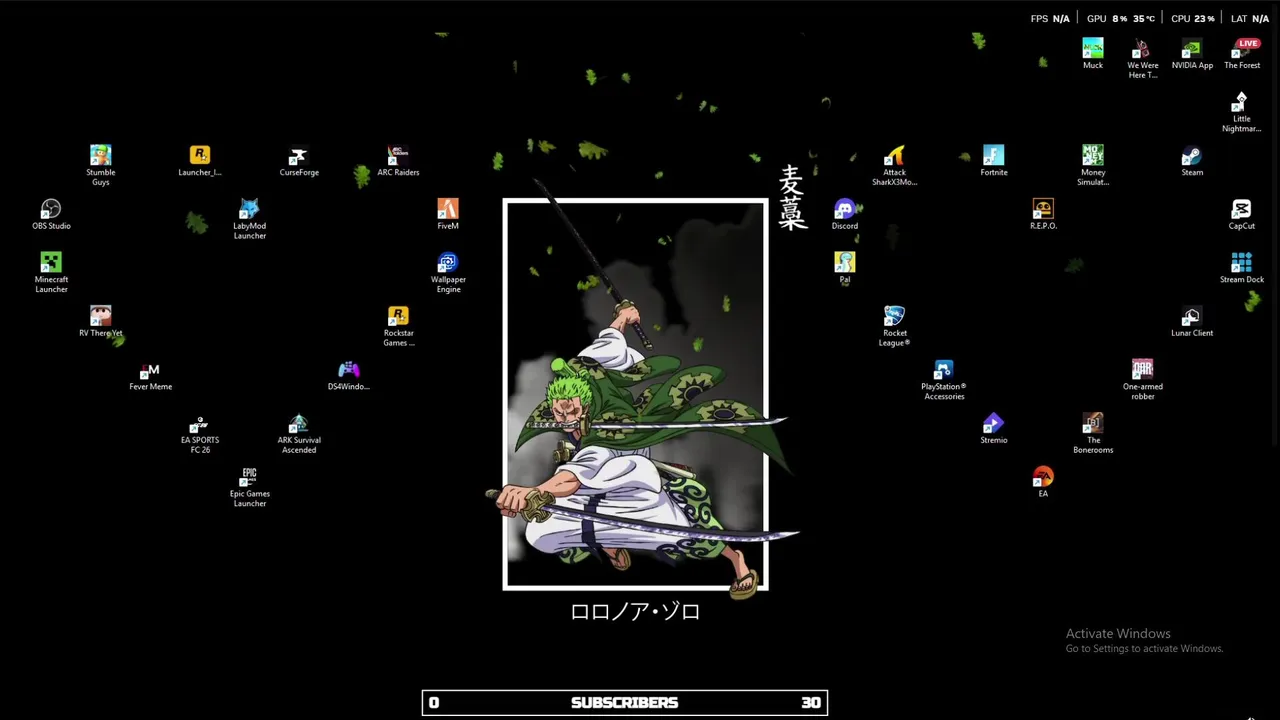
Task: Open the NVIDIA App shortcut
Action: pyautogui.click(x=1192, y=53)
